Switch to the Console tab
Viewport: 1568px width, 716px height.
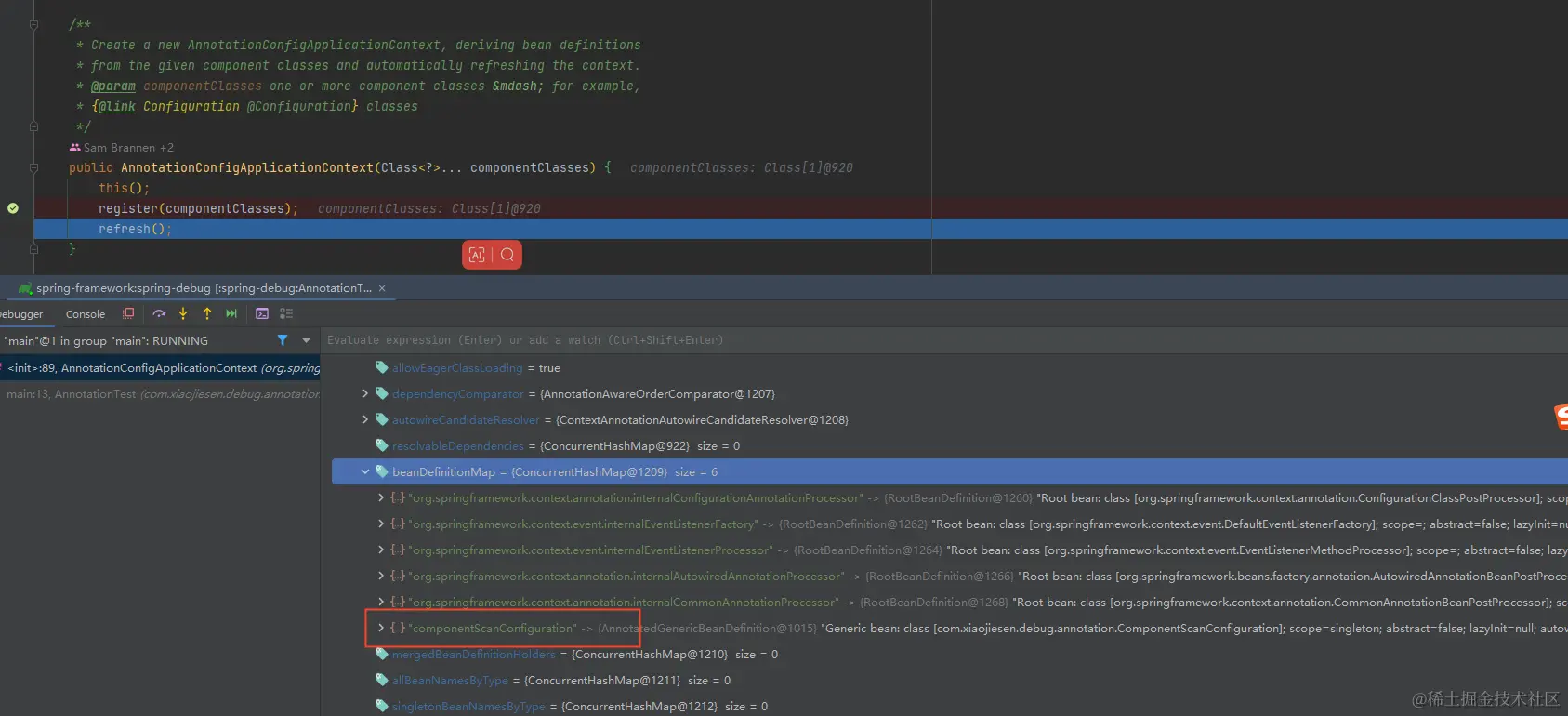click(x=86, y=314)
